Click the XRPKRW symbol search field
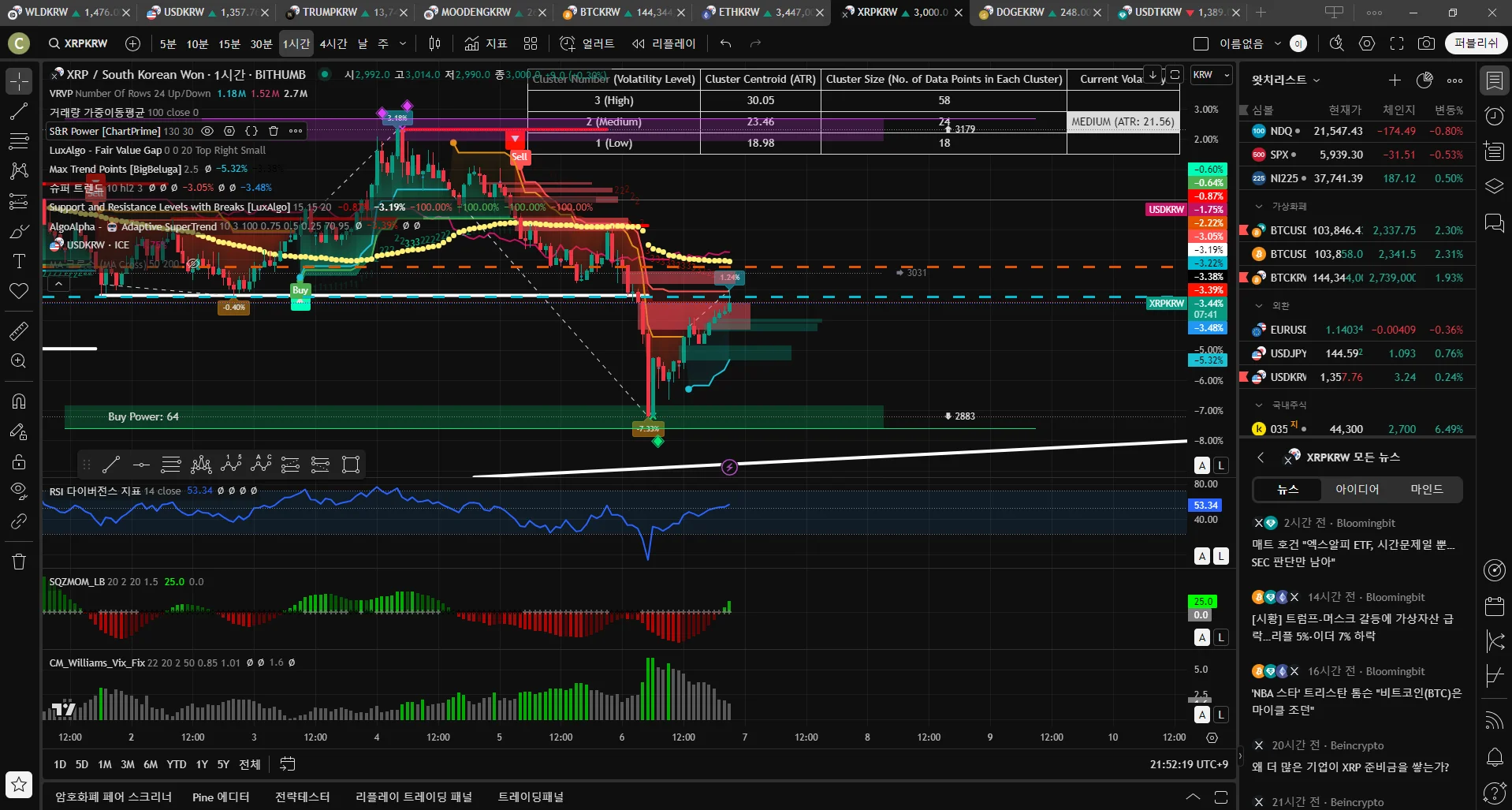 77,43
